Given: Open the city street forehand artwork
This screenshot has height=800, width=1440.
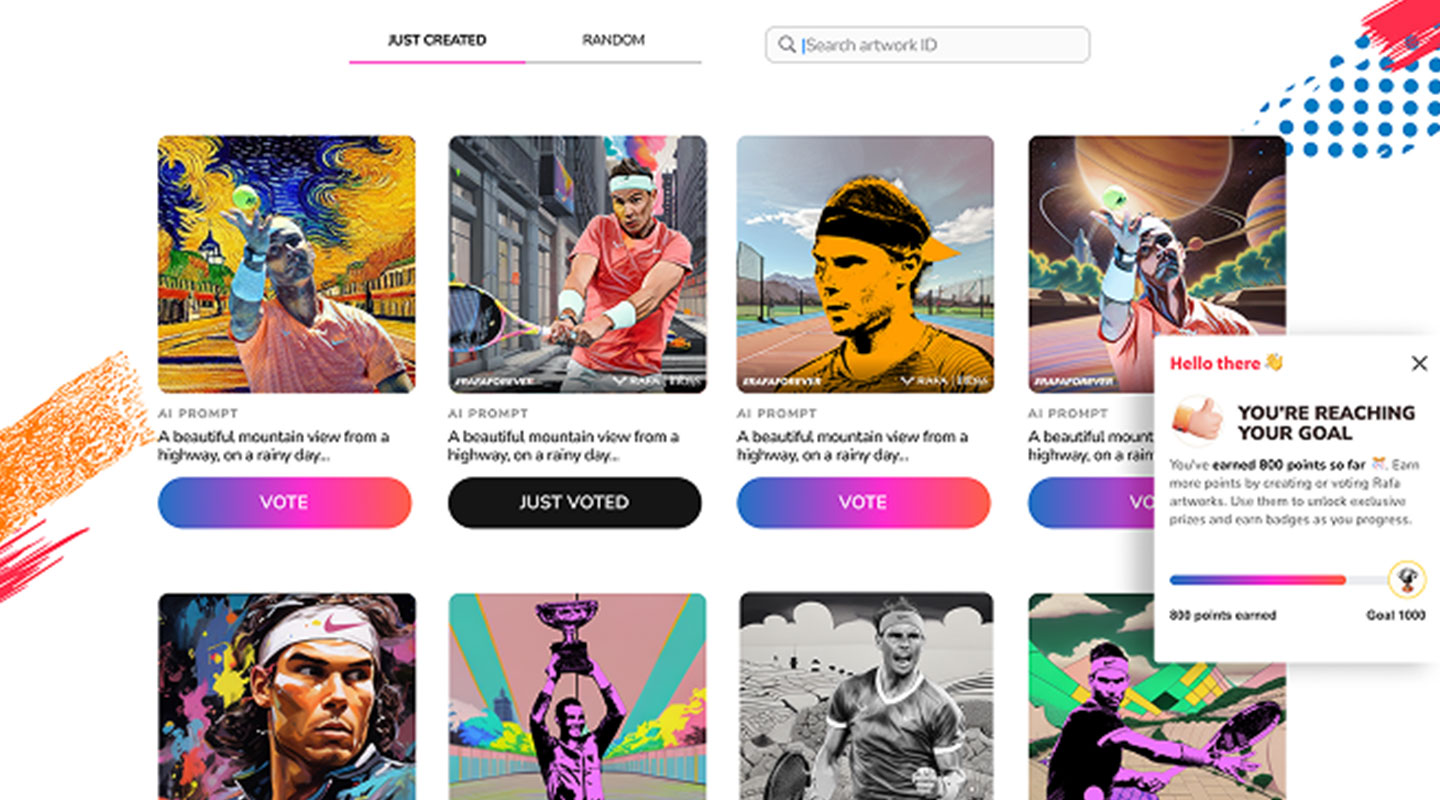Looking at the screenshot, I should [x=577, y=264].
